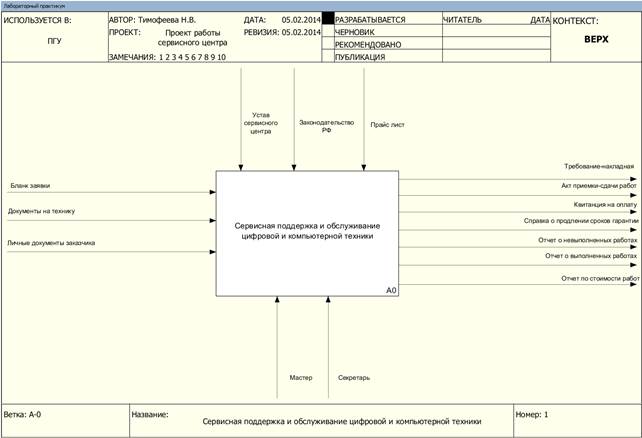
Task: Click the 'ЗАМЕЧАНИЯ: 1 2 3 4 5 6 7 8 9 10' line
Action: [167, 57]
